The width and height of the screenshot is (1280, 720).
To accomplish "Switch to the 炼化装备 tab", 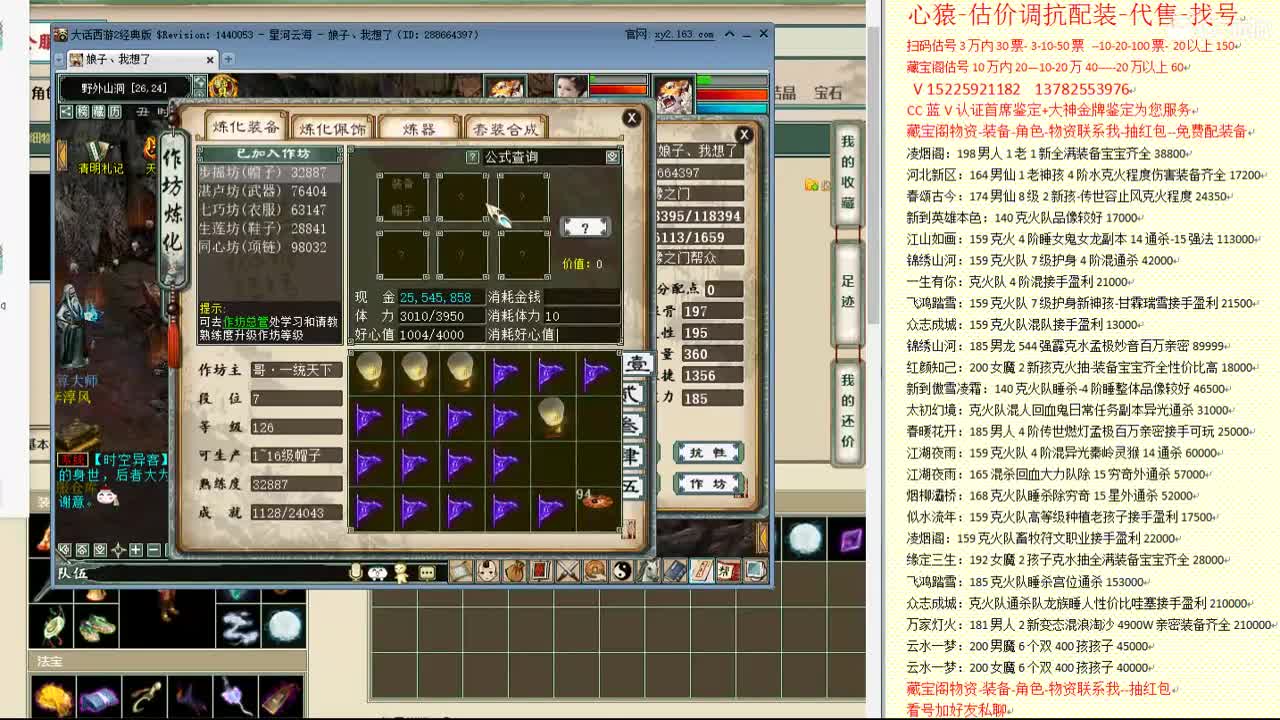I will pyautogui.click(x=246, y=127).
